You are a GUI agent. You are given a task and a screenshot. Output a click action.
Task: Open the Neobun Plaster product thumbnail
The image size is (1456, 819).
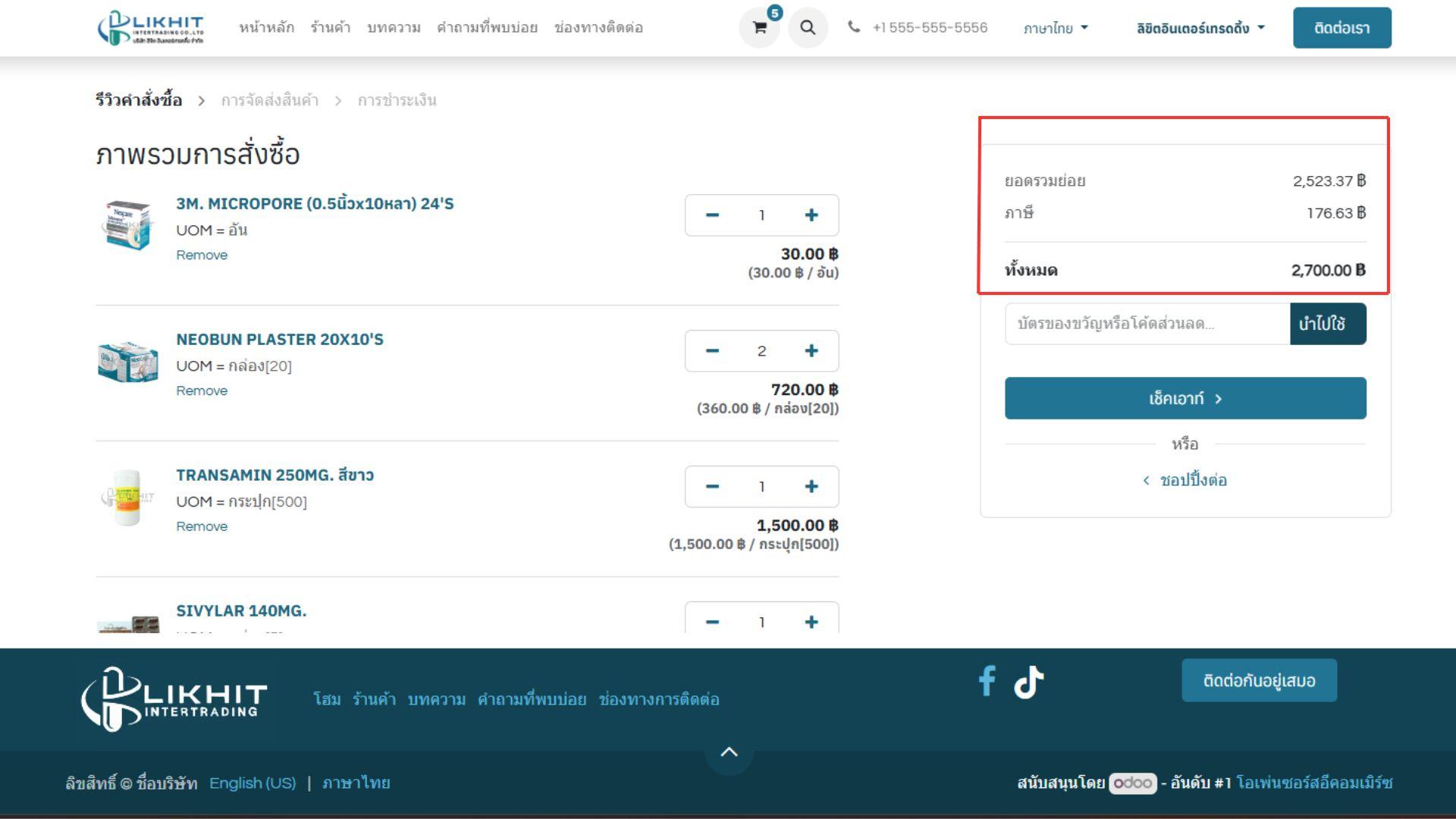pyautogui.click(x=127, y=362)
